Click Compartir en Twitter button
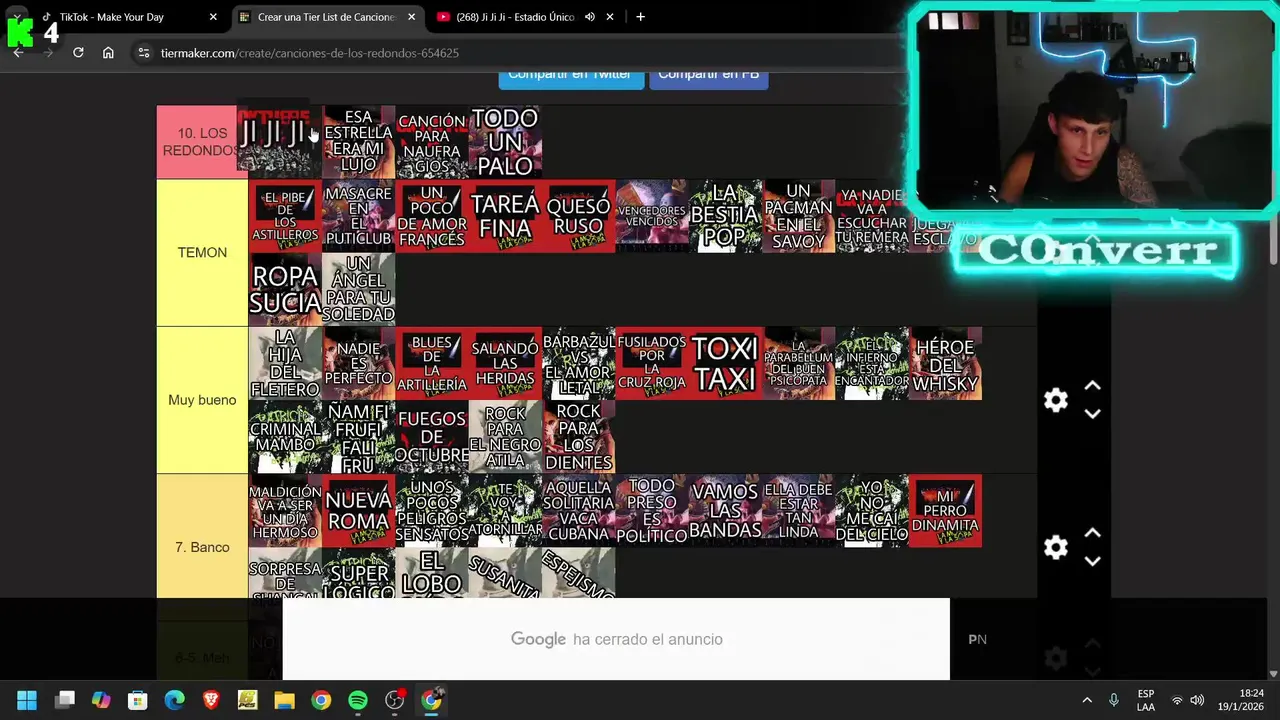1280x720 pixels. (570, 76)
